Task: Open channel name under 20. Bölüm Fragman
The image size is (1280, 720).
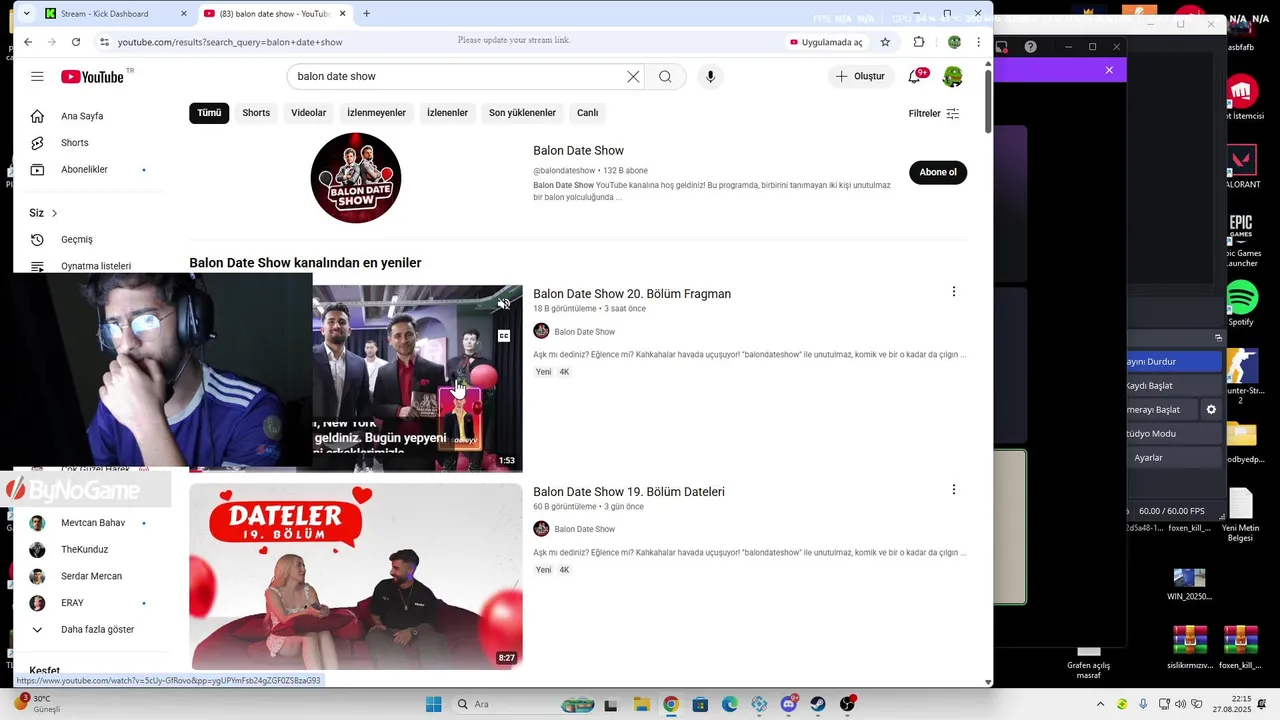Action: [x=584, y=332]
